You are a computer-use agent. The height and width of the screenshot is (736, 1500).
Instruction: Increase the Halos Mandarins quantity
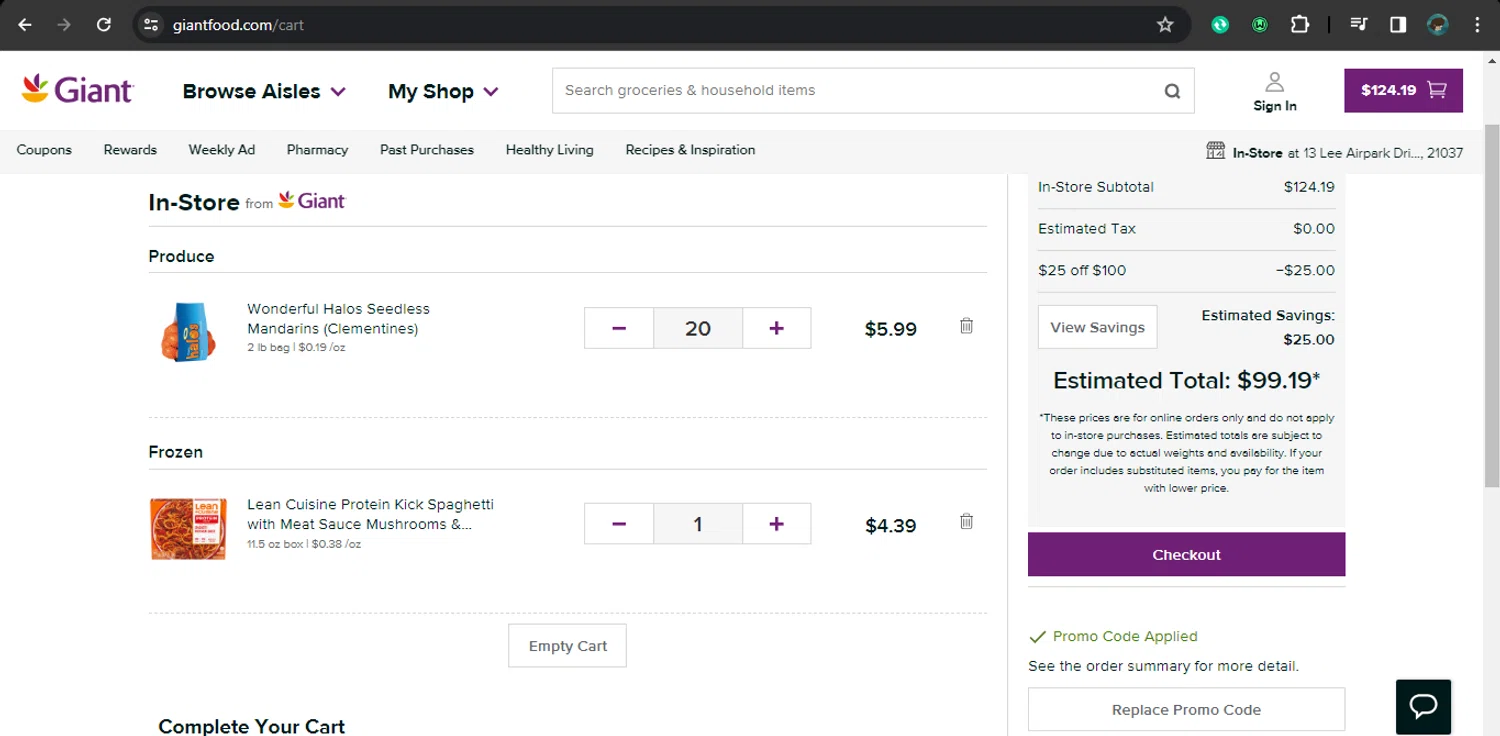click(x=776, y=328)
